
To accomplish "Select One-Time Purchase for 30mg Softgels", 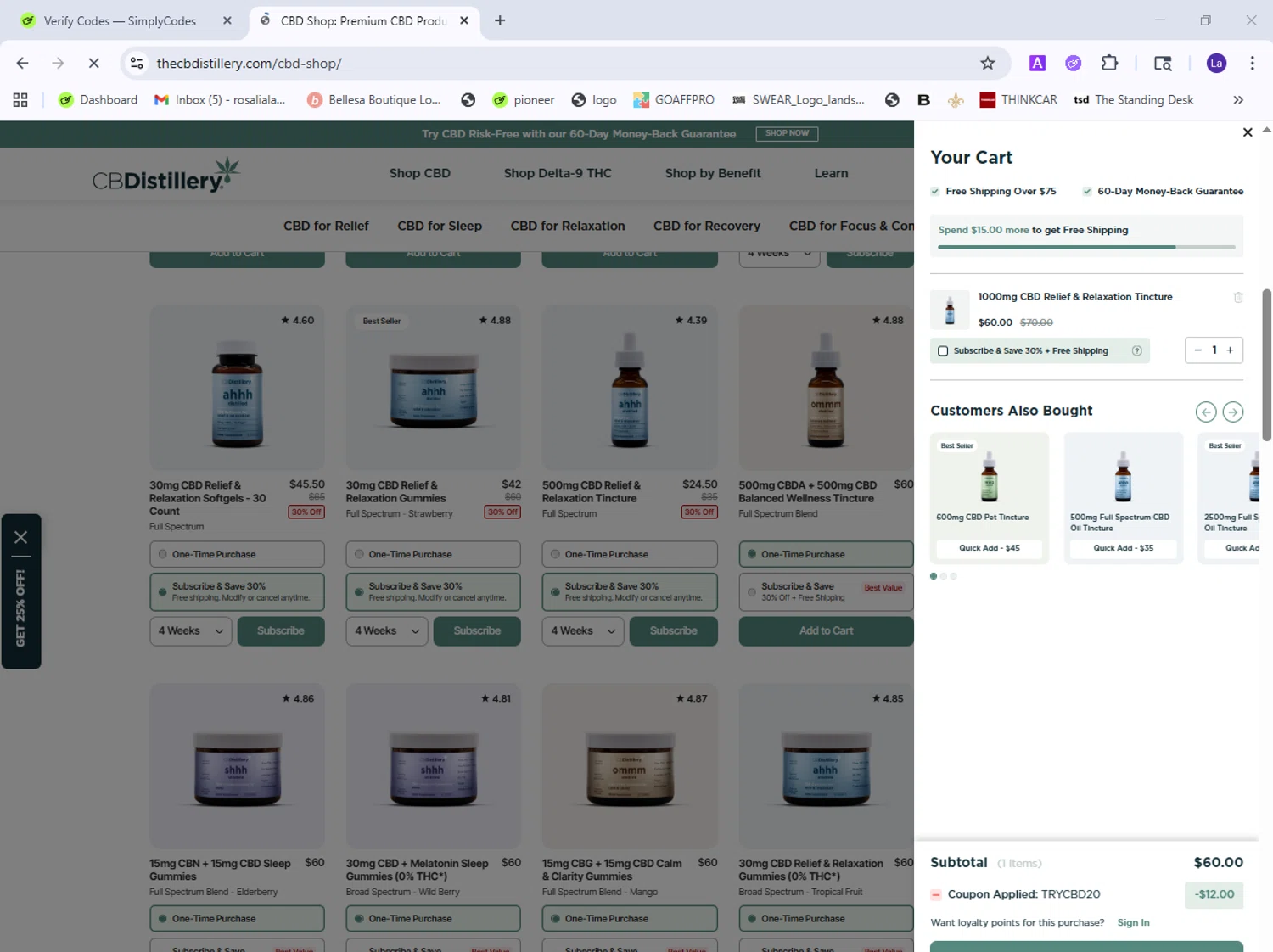I will [x=237, y=555].
